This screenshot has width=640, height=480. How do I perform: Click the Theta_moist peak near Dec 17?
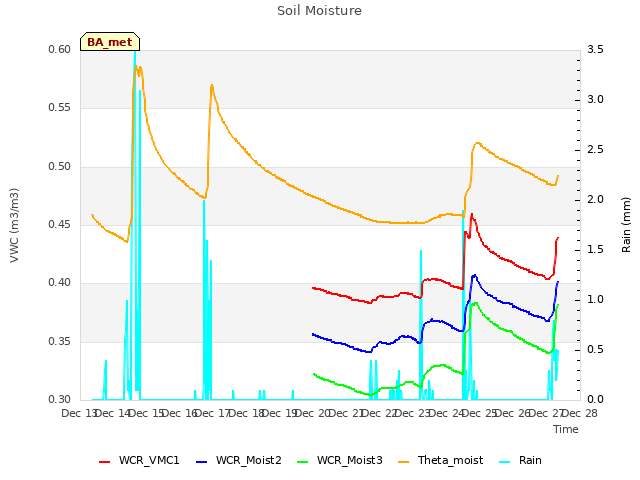click(x=212, y=86)
